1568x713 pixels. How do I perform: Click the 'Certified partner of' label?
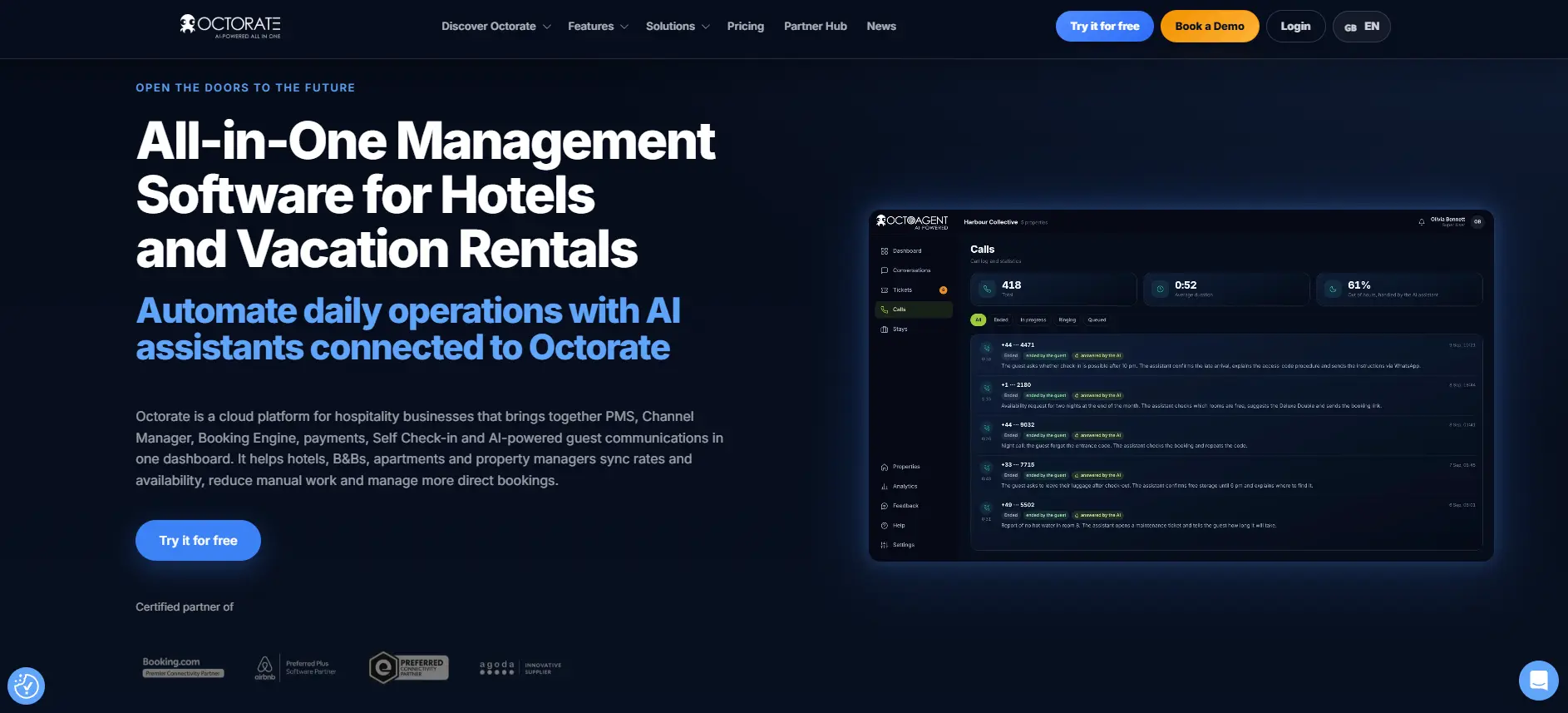(185, 607)
